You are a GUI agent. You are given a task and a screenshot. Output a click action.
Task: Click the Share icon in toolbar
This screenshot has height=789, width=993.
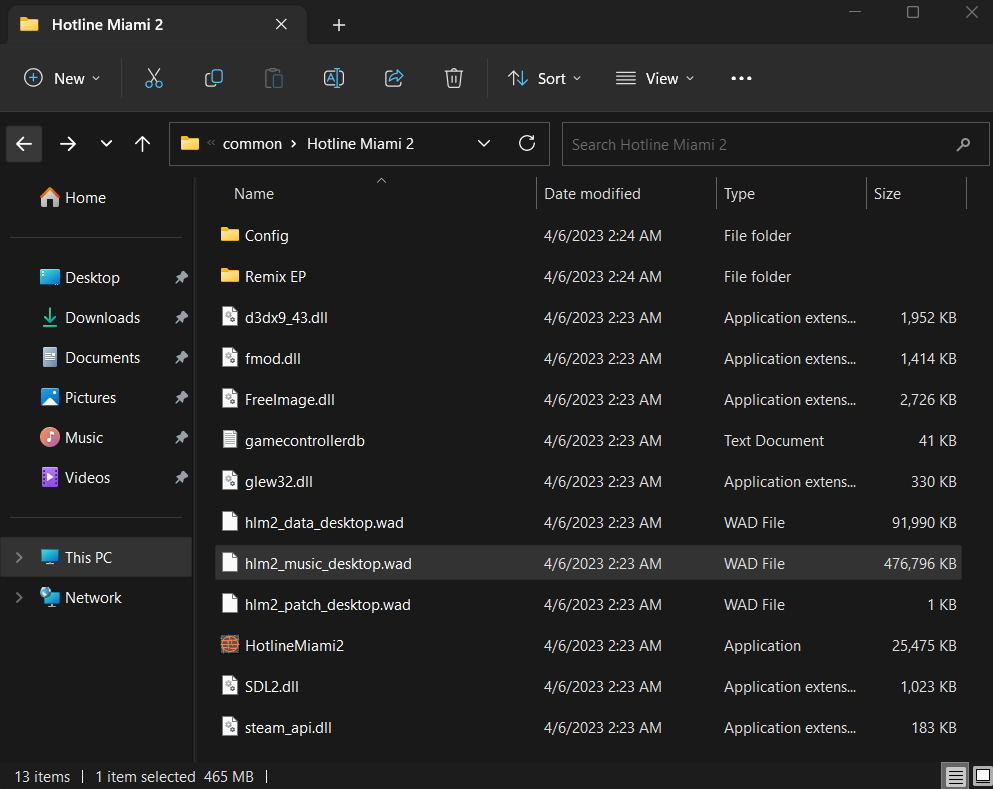click(393, 78)
